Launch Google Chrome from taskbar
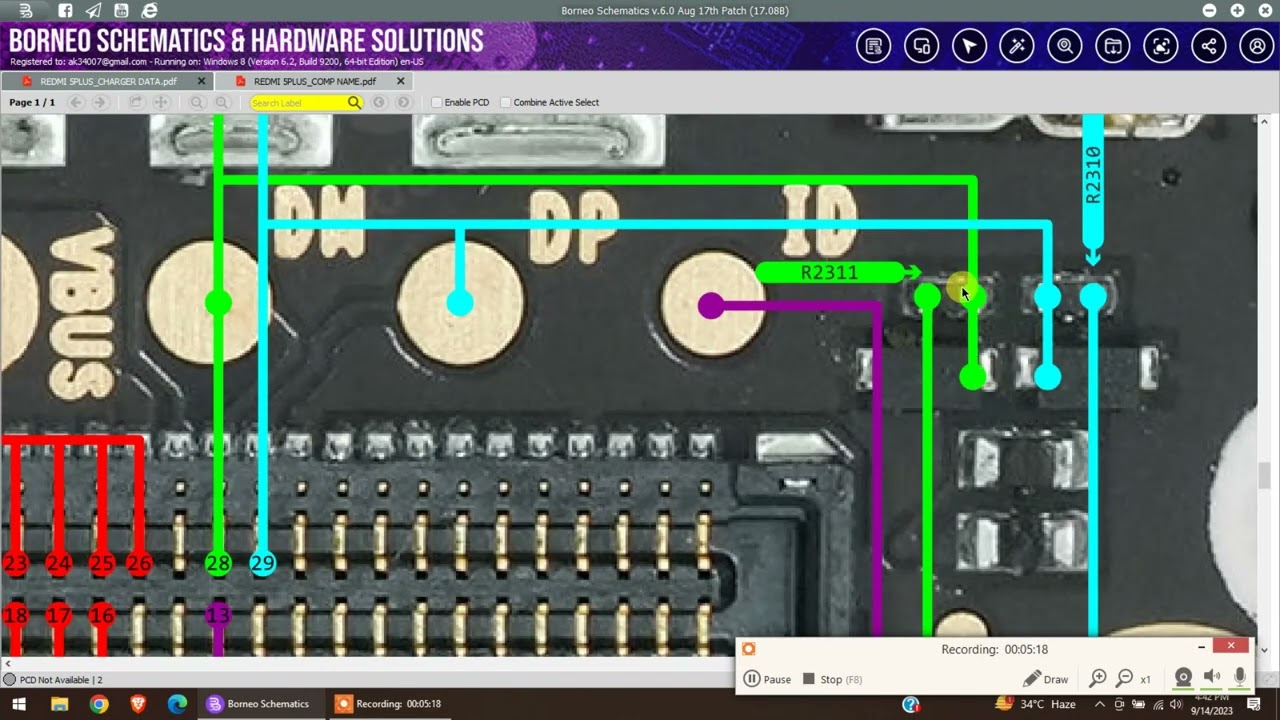The width and height of the screenshot is (1280, 720). pyautogui.click(x=98, y=704)
